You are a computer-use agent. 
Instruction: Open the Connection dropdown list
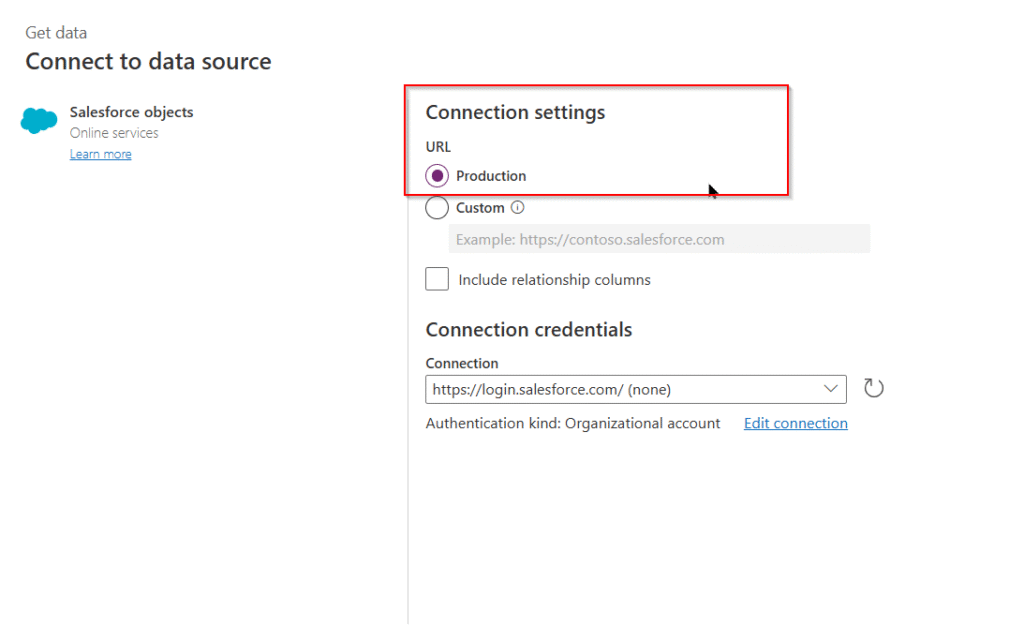click(635, 389)
